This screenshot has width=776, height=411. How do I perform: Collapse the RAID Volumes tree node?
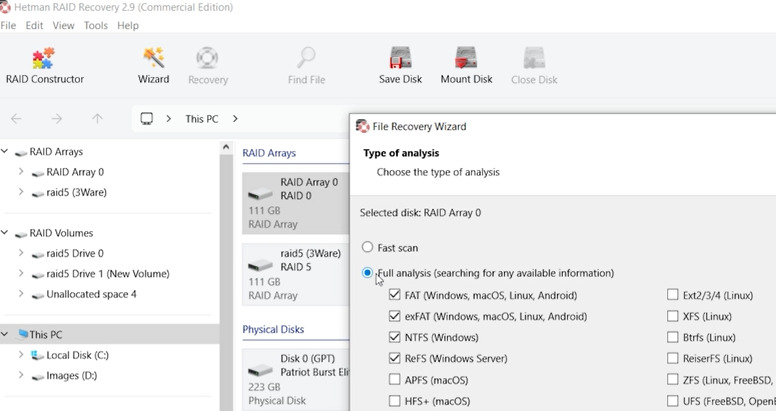4,233
